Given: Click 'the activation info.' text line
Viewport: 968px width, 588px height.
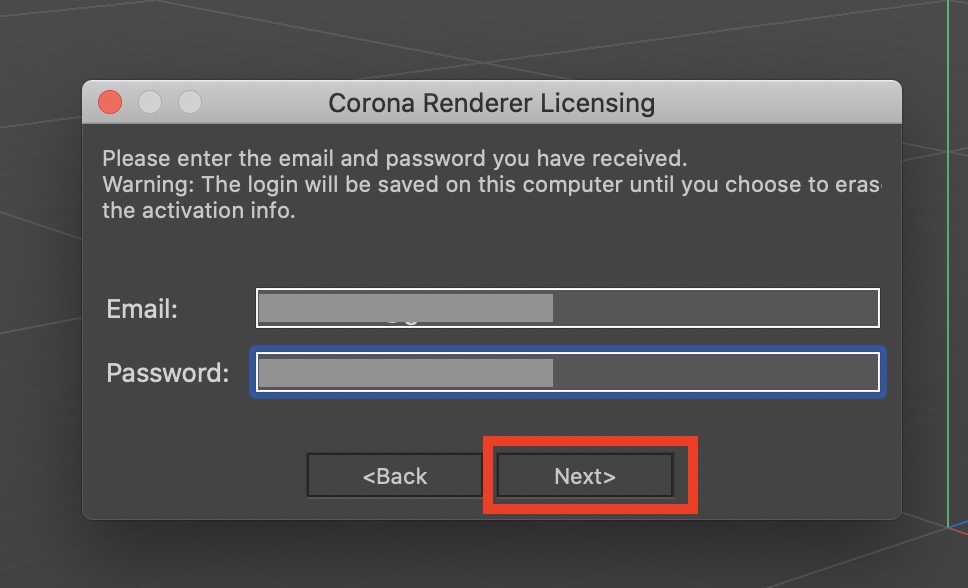Looking at the screenshot, I should pyautogui.click(x=199, y=211).
